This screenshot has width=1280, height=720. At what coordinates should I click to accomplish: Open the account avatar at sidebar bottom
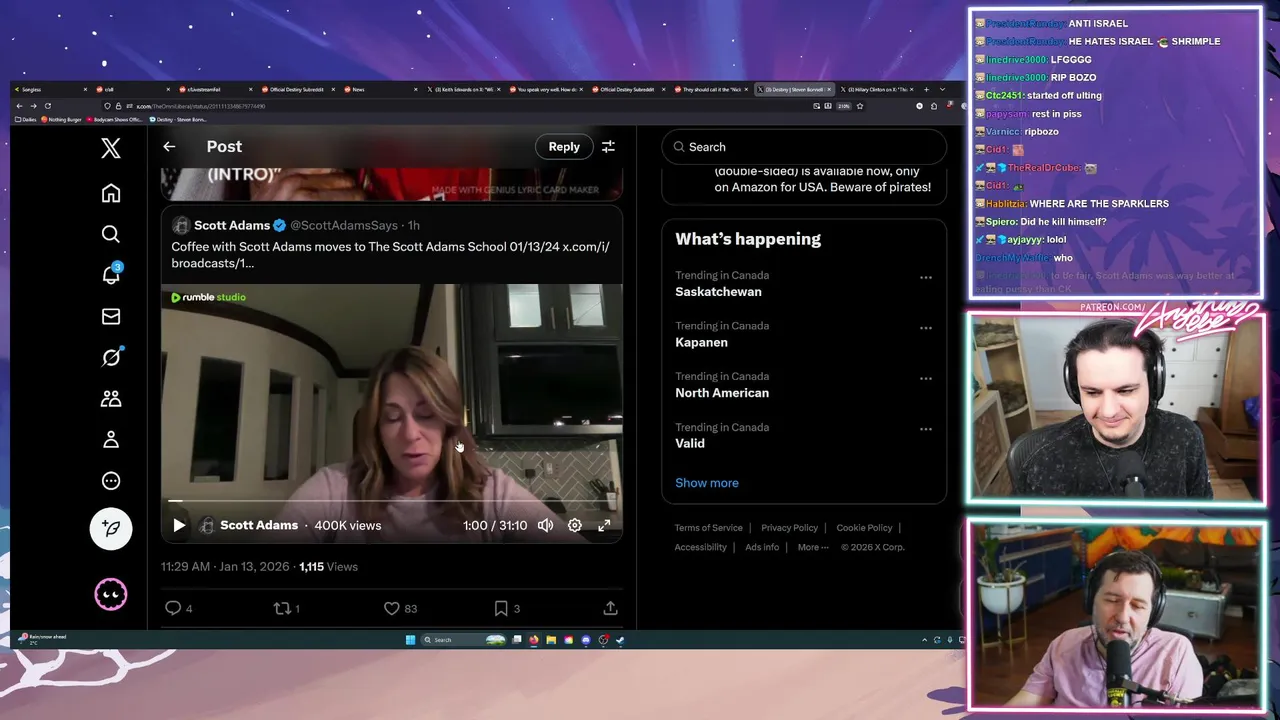point(111,595)
